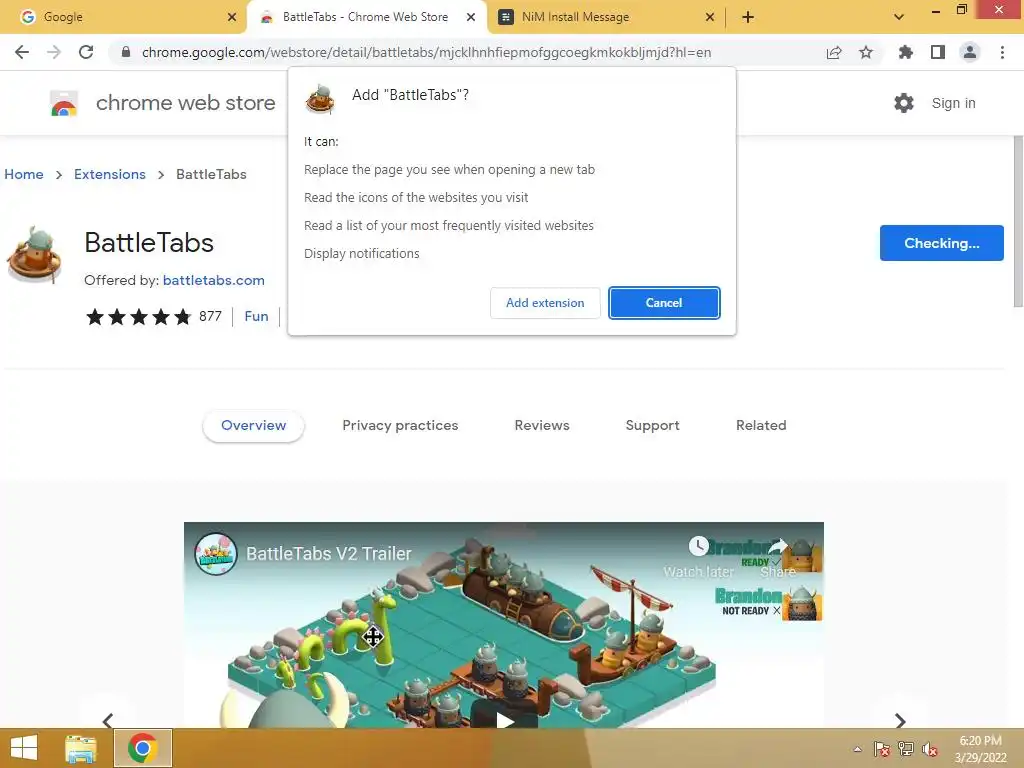Open Action Center flag icon

(881, 749)
